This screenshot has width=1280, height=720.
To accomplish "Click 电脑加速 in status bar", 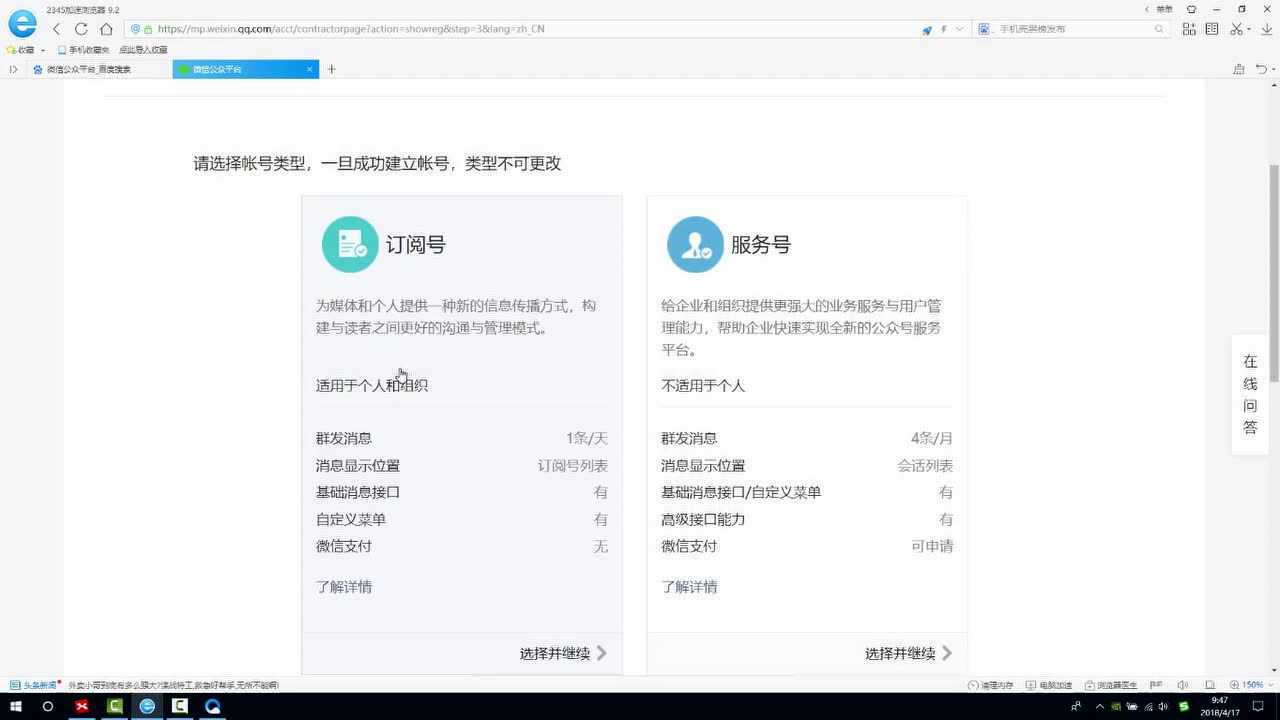I will (1049, 685).
